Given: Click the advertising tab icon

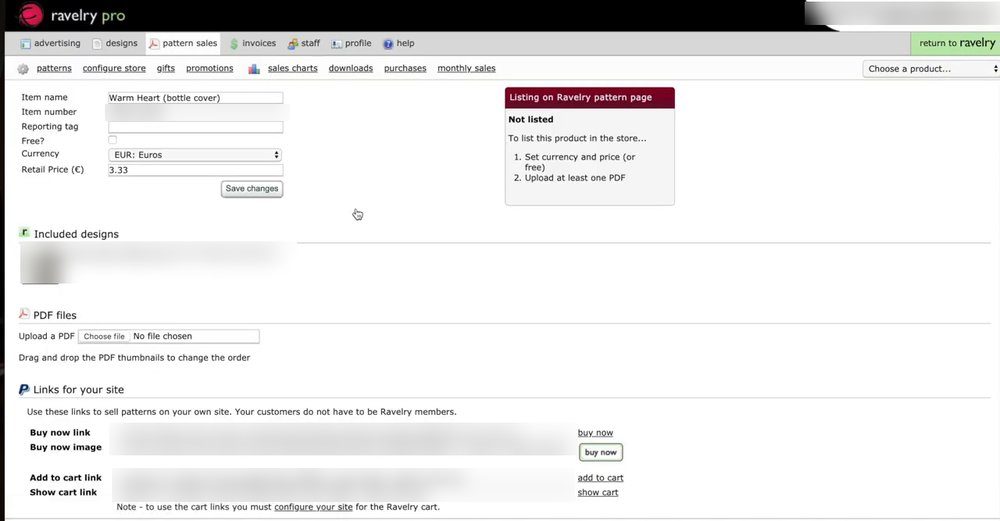Looking at the screenshot, I should [26, 44].
